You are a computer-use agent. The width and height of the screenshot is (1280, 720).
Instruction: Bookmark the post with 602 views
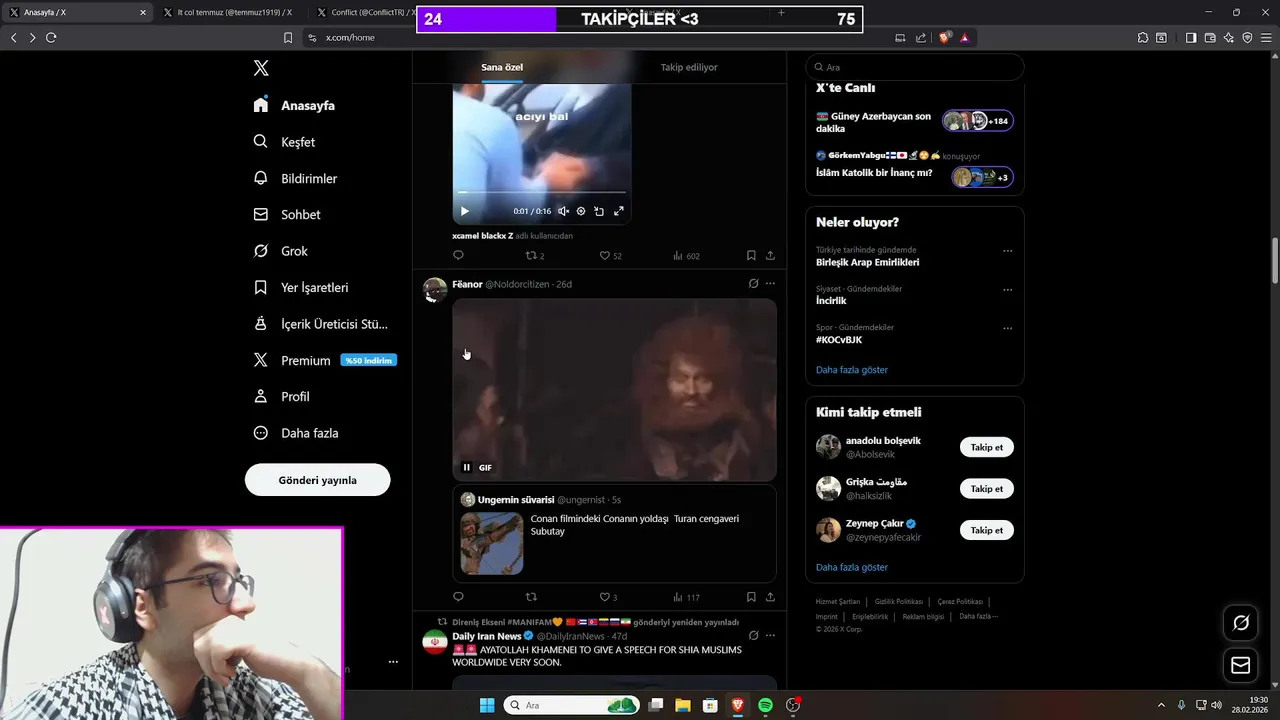751,255
